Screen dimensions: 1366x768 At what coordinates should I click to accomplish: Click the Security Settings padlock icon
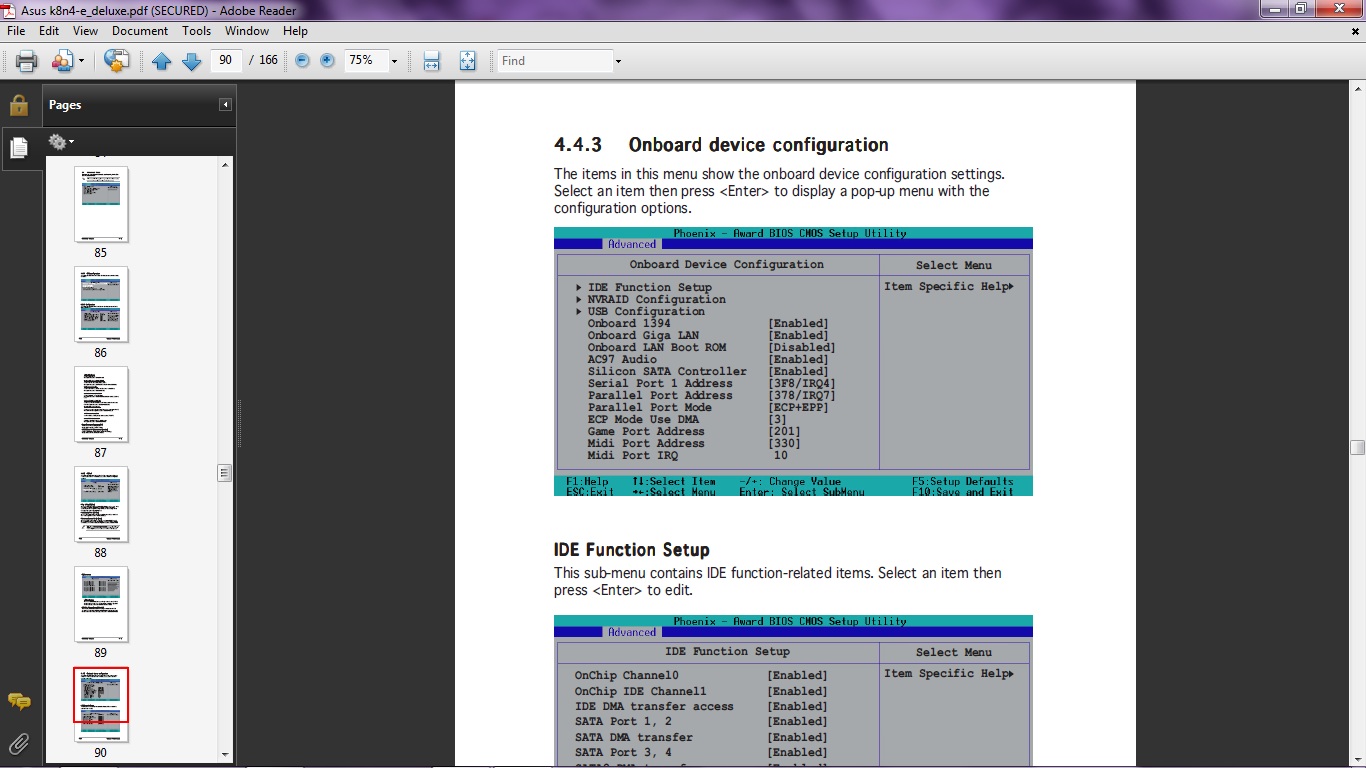18,105
